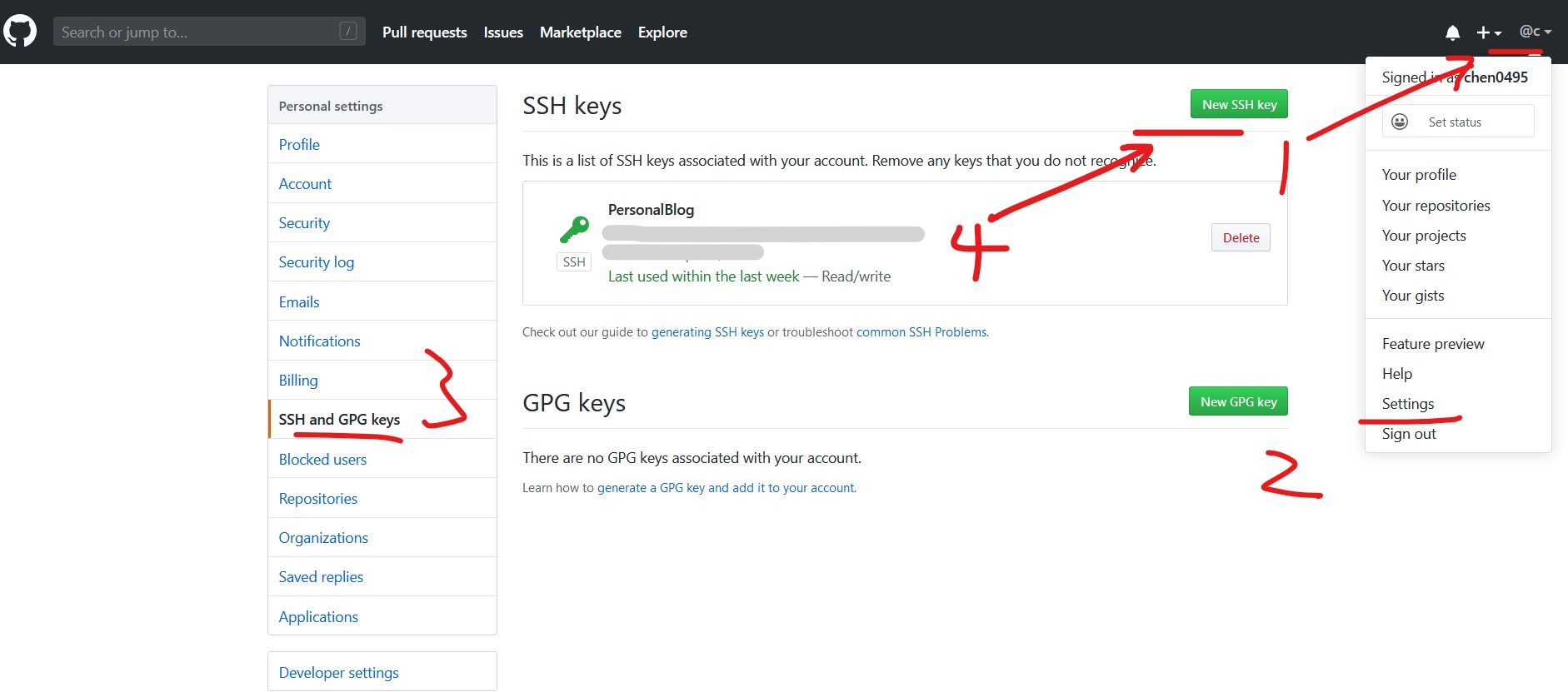Focus the Search or jump to field

point(196,32)
